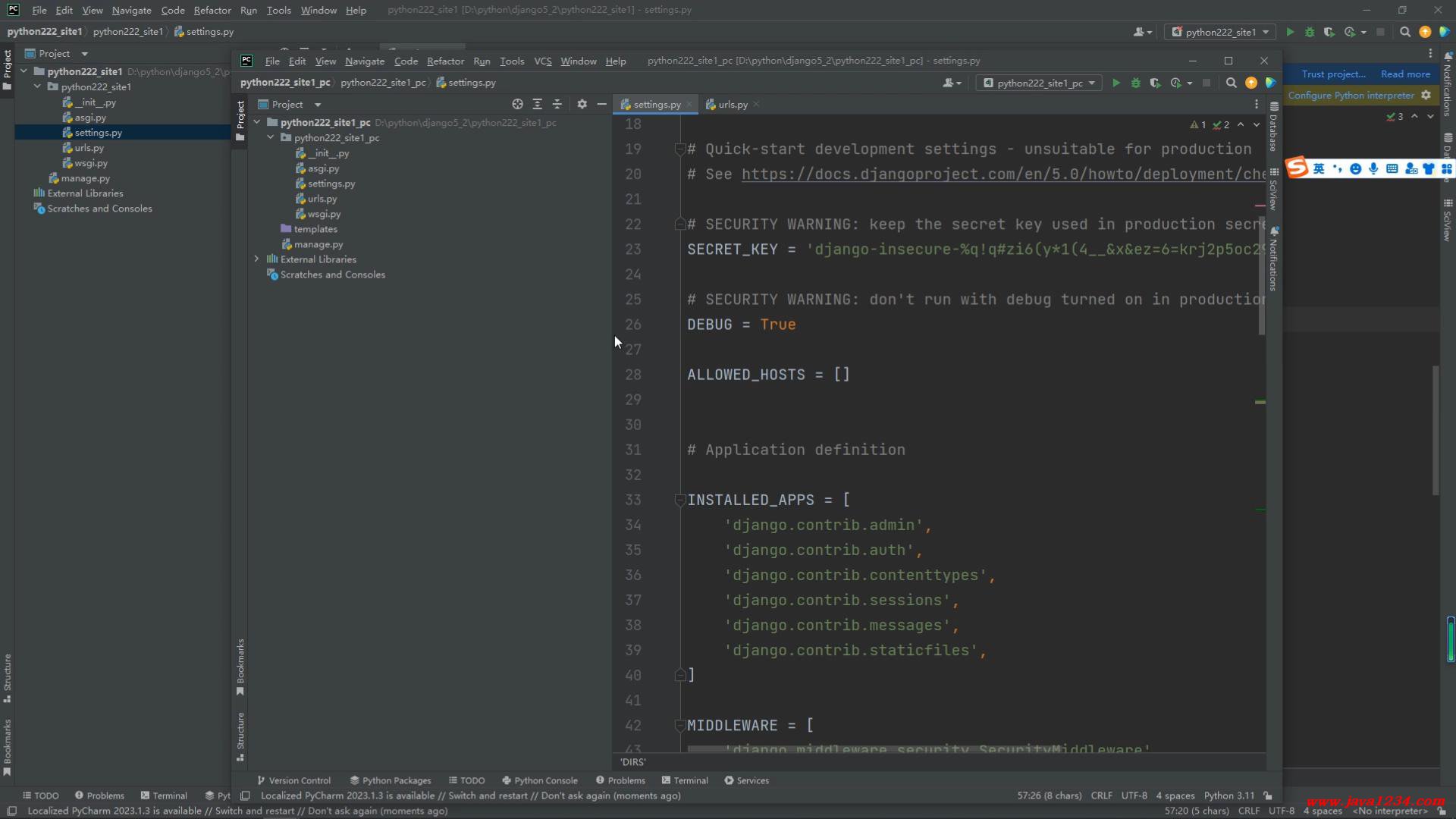
Task: Toggle Bookmarks stripe in front window
Action: pos(240,667)
